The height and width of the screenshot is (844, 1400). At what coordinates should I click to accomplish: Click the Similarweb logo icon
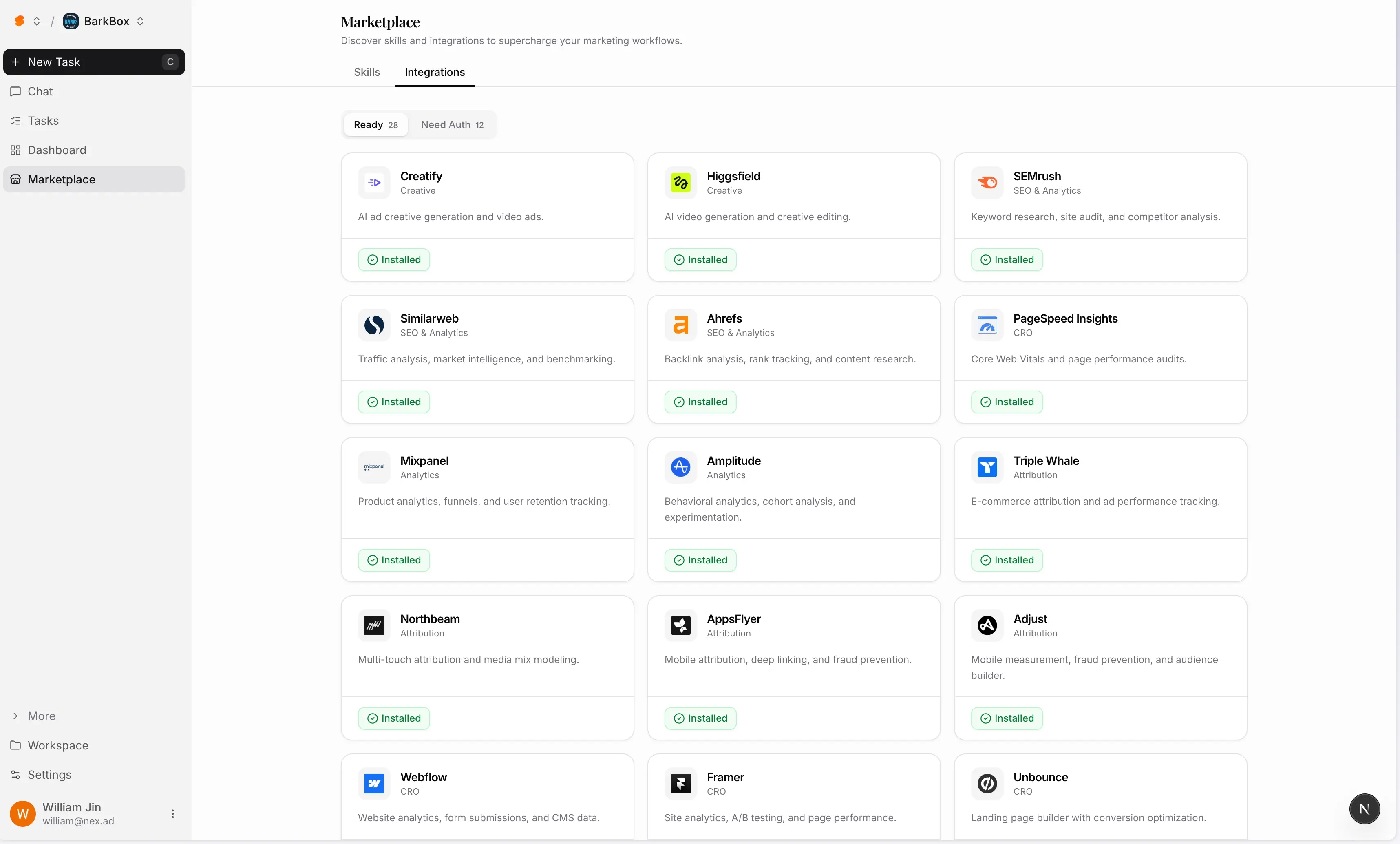click(x=374, y=325)
